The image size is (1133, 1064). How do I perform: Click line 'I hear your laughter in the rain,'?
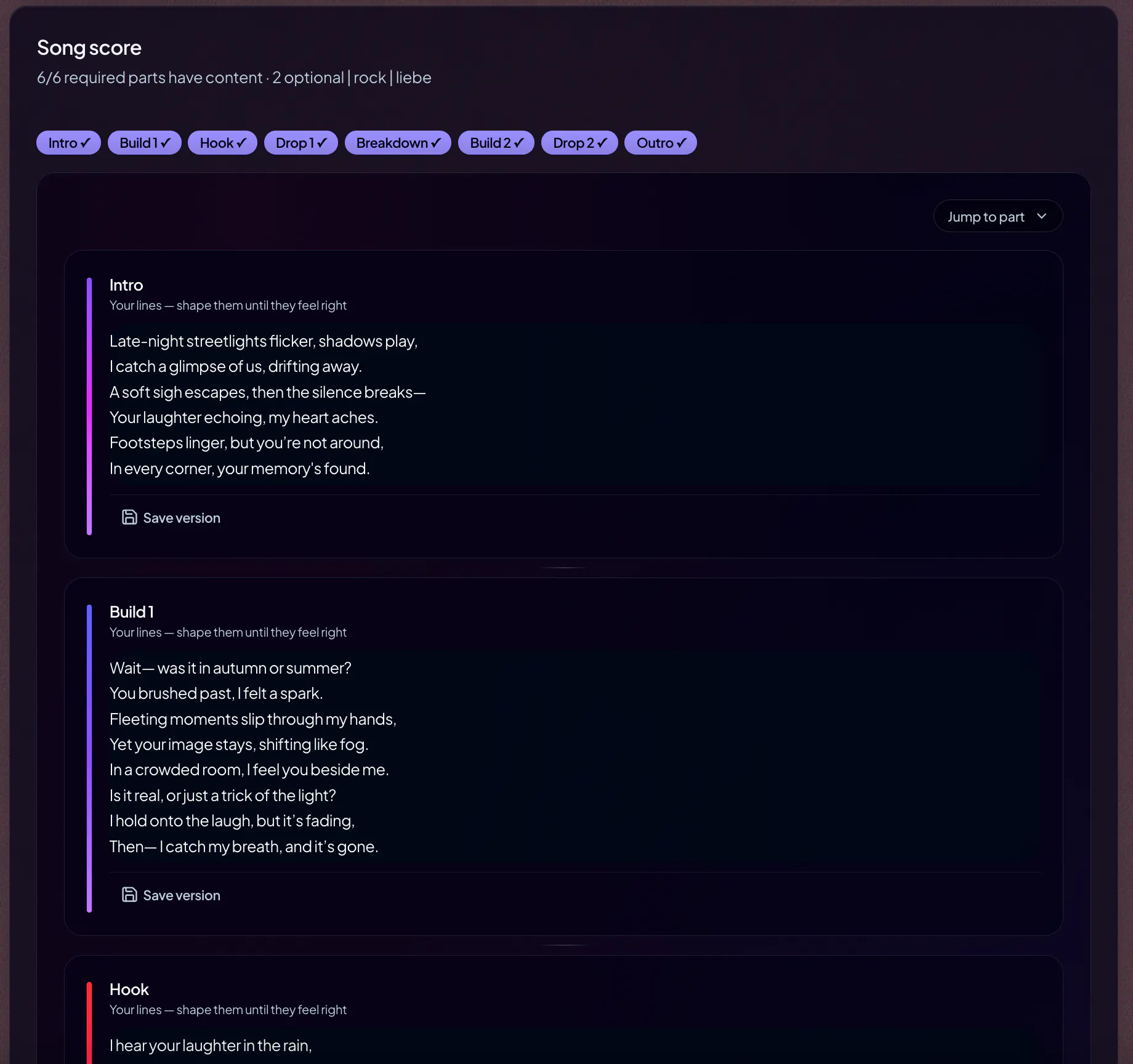coord(211,1046)
